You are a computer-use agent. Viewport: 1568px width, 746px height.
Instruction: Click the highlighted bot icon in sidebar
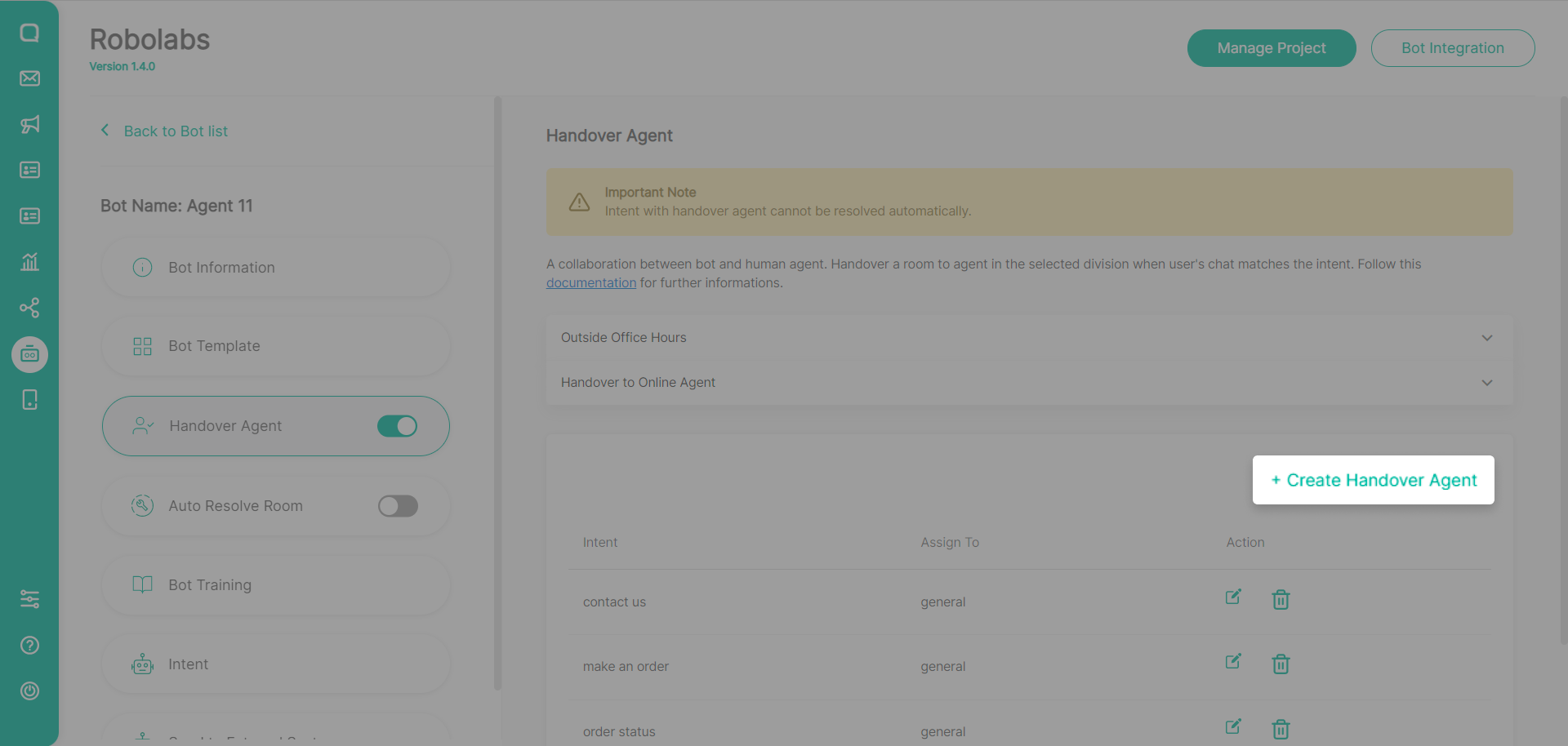click(30, 354)
